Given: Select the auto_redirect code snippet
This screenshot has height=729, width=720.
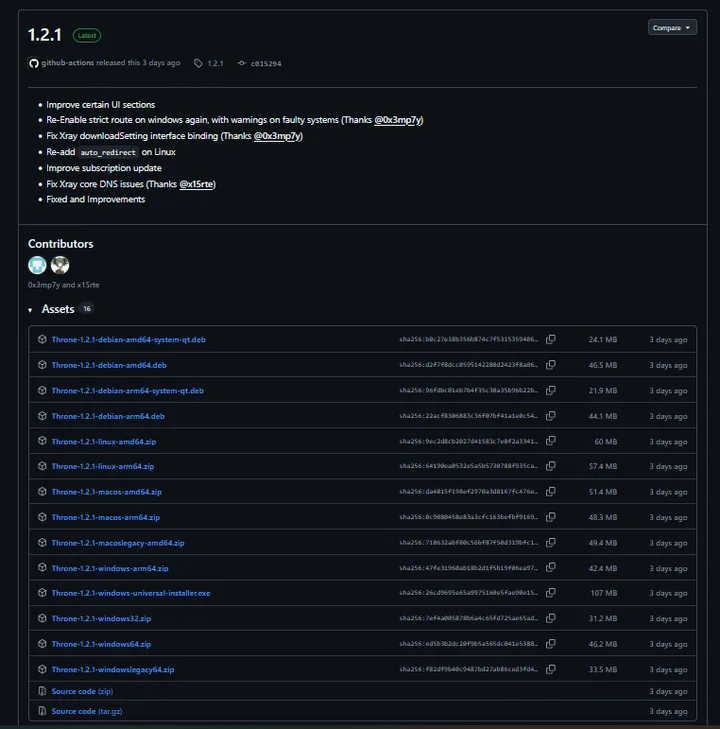Looking at the screenshot, I should [108, 152].
